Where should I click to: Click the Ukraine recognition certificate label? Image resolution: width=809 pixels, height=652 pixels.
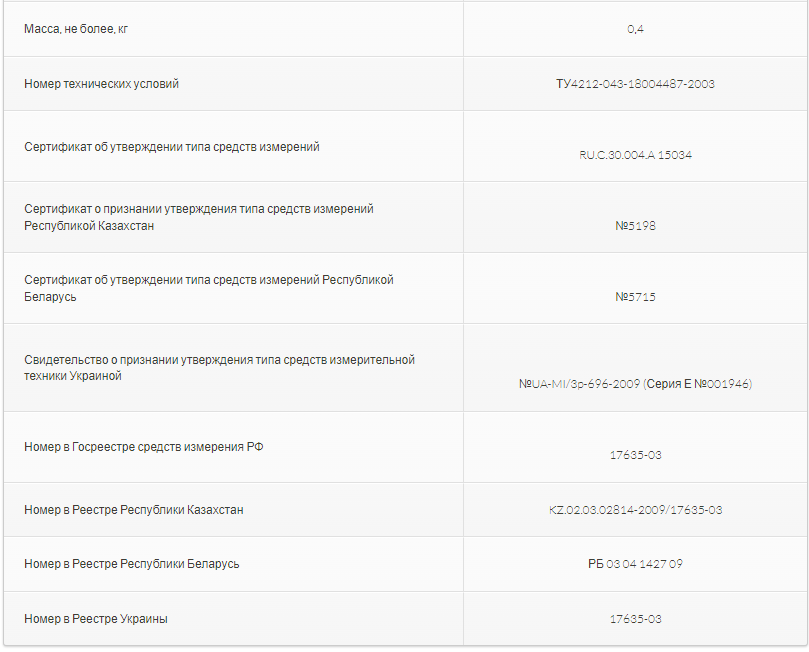[219, 367]
